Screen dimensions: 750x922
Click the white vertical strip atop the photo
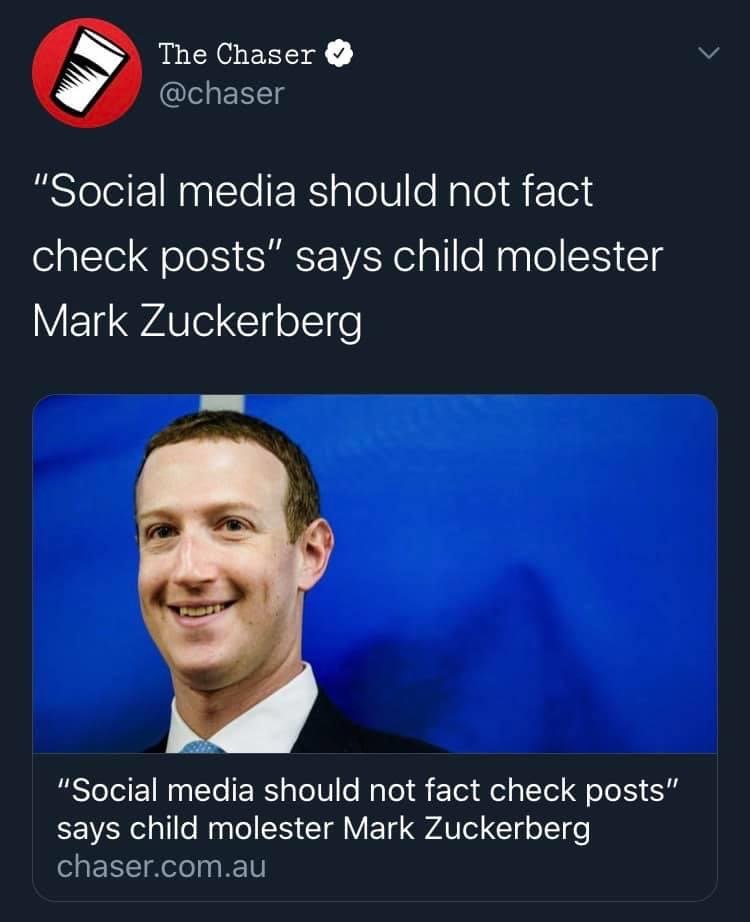click(223, 402)
